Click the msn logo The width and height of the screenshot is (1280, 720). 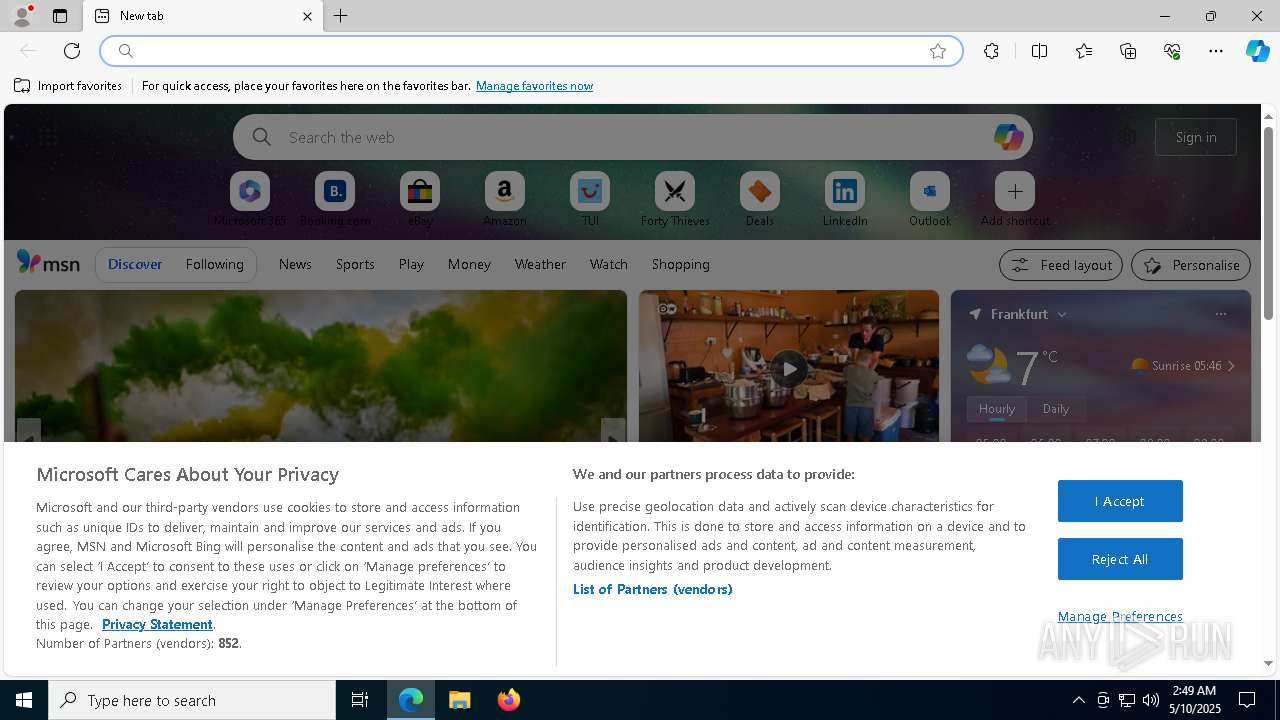click(48, 263)
